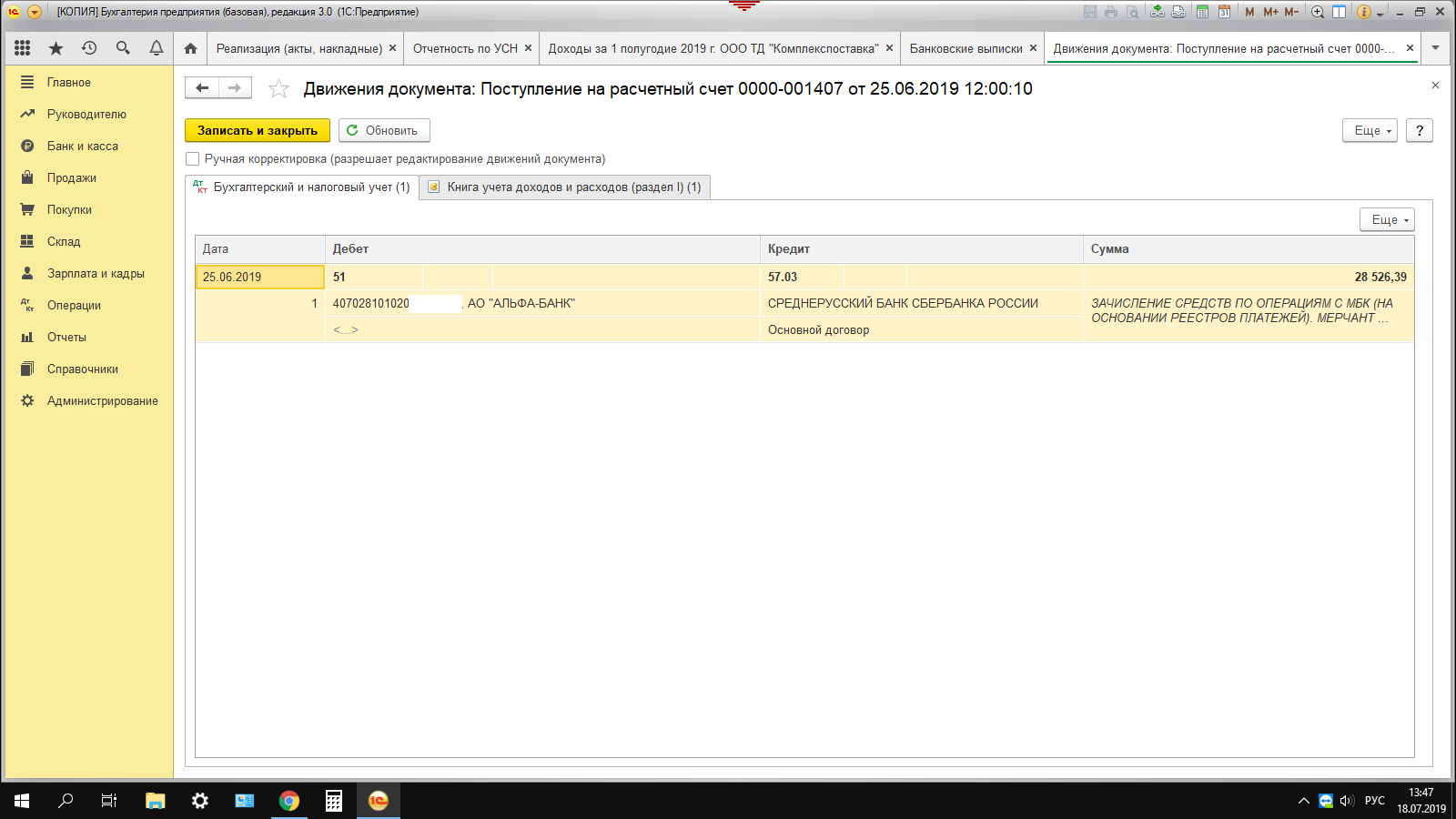The height and width of the screenshot is (819, 1456).
Task: Select Бухгалтерский и налоговый учет tab
Action: click(x=302, y=187)
